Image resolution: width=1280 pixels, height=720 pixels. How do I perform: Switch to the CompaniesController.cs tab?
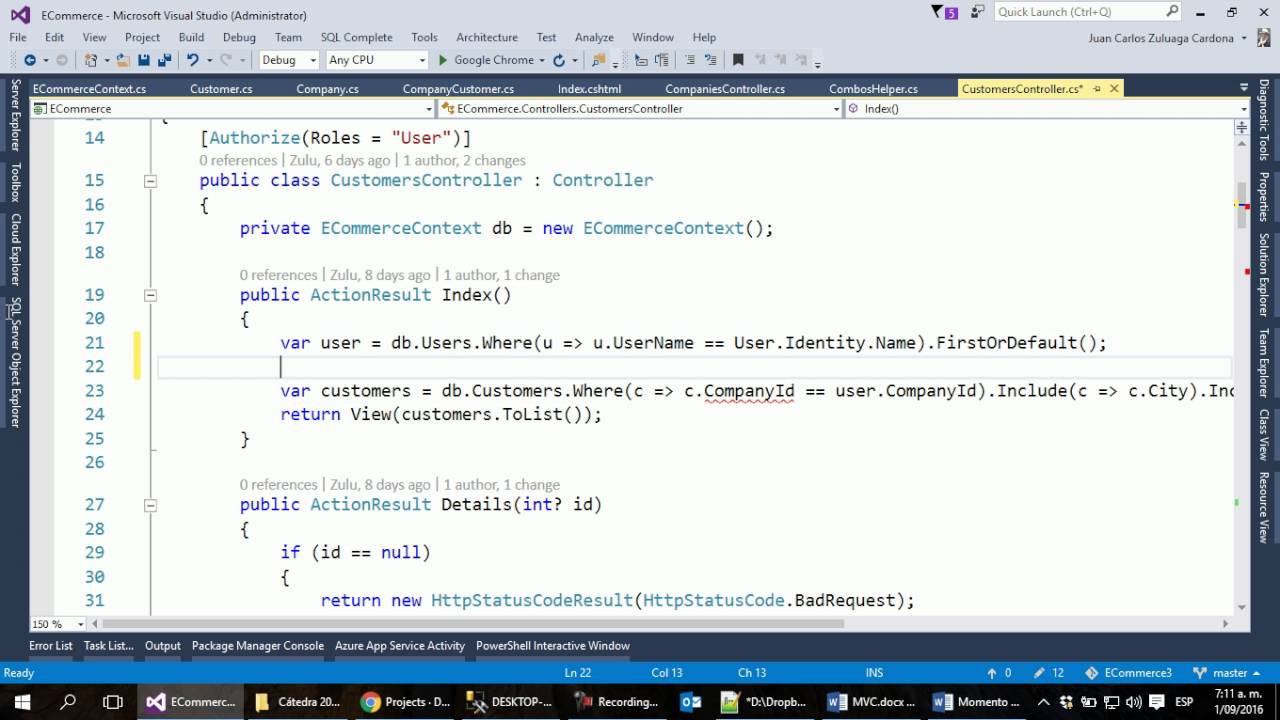click(x=725, y=89)
